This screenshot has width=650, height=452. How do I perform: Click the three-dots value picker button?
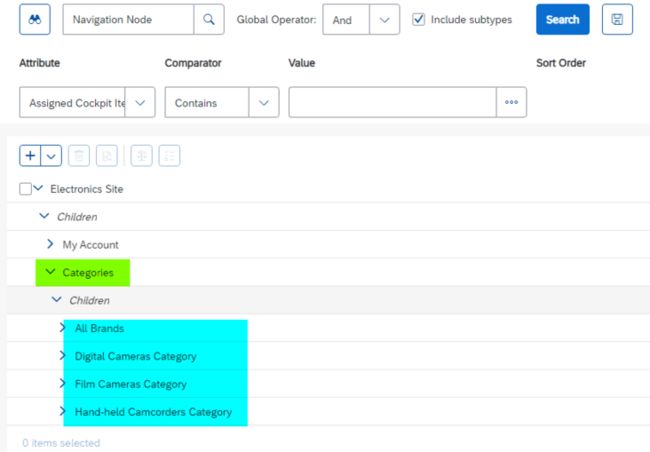[511, 102]
